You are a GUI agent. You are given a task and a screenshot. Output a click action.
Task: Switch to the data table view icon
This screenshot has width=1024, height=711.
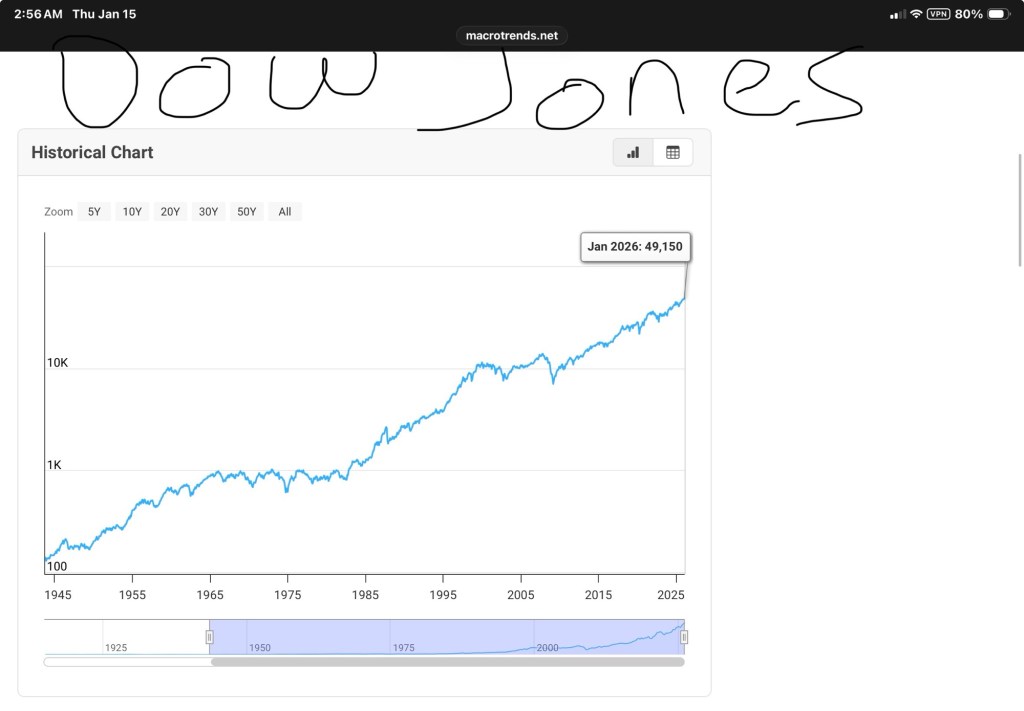coord(673,153)
